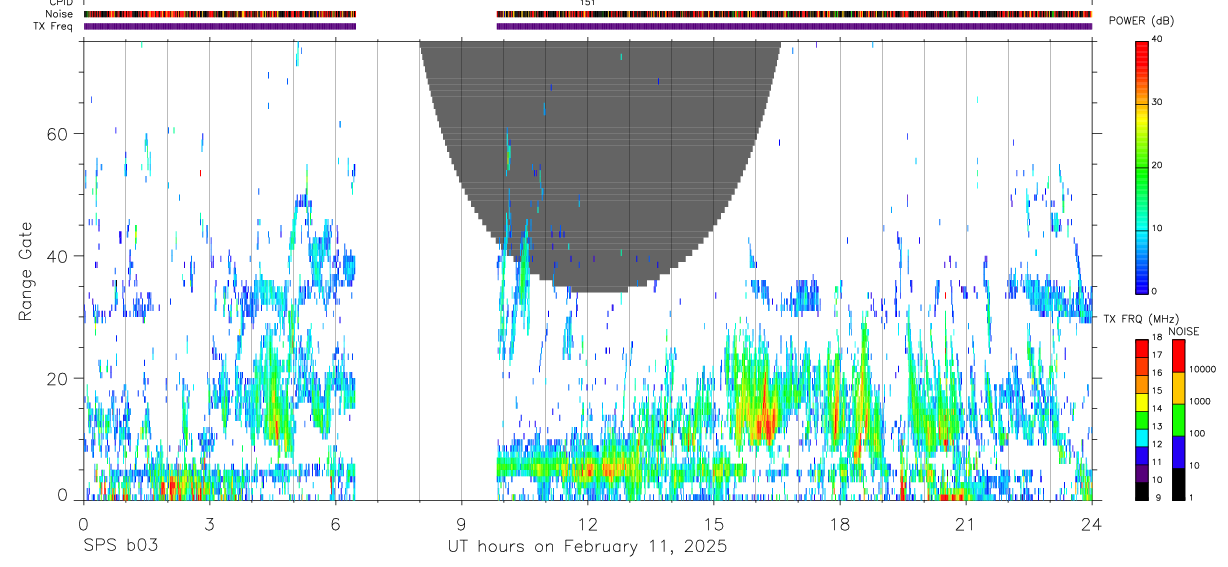Click the 20 tick on the power colorbar
The width and height of the screenshot is (1228, 567).
click(x=1157, y=166)
